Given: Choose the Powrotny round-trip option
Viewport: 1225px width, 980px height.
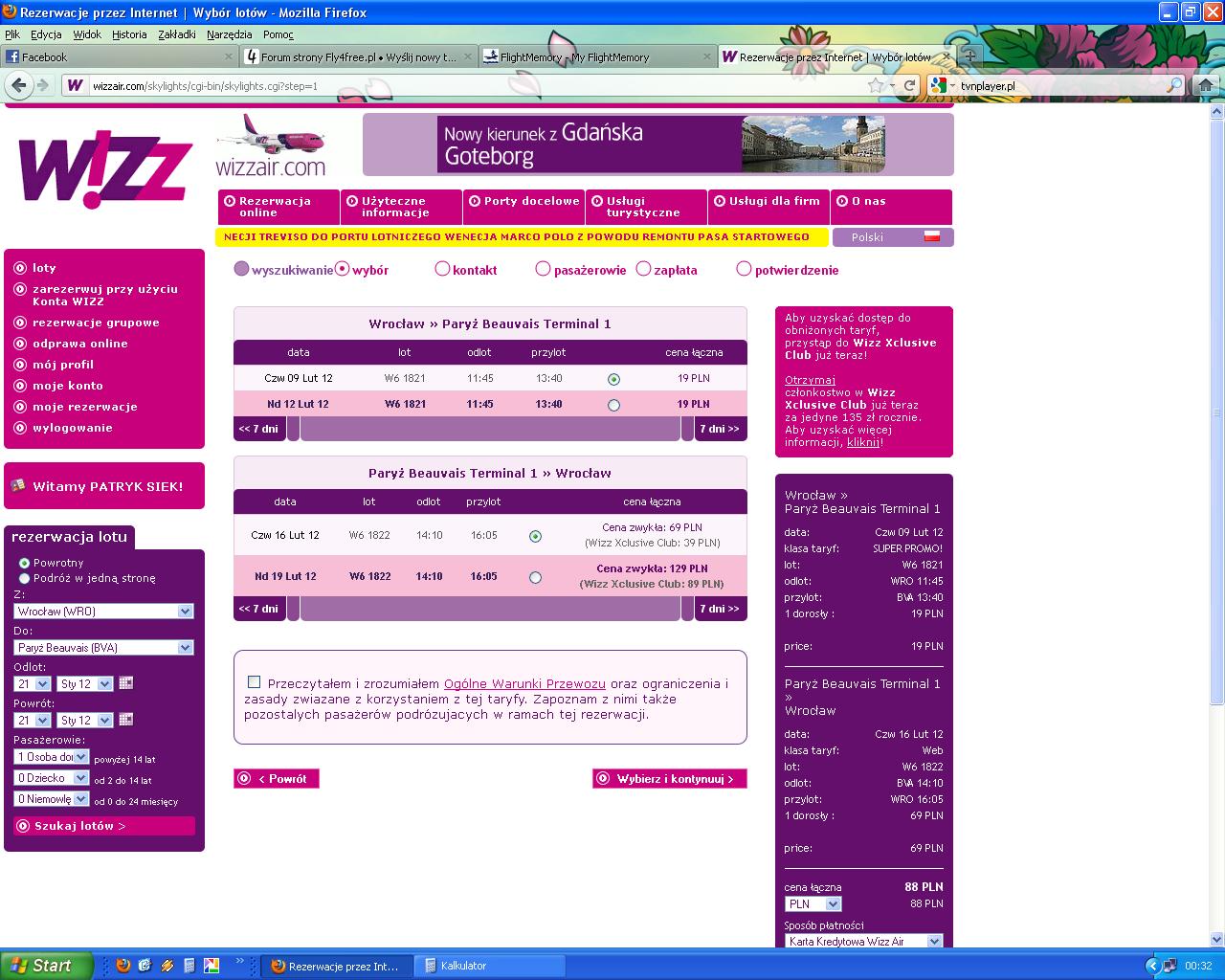Looking at the screenshot, I should 24,563.
